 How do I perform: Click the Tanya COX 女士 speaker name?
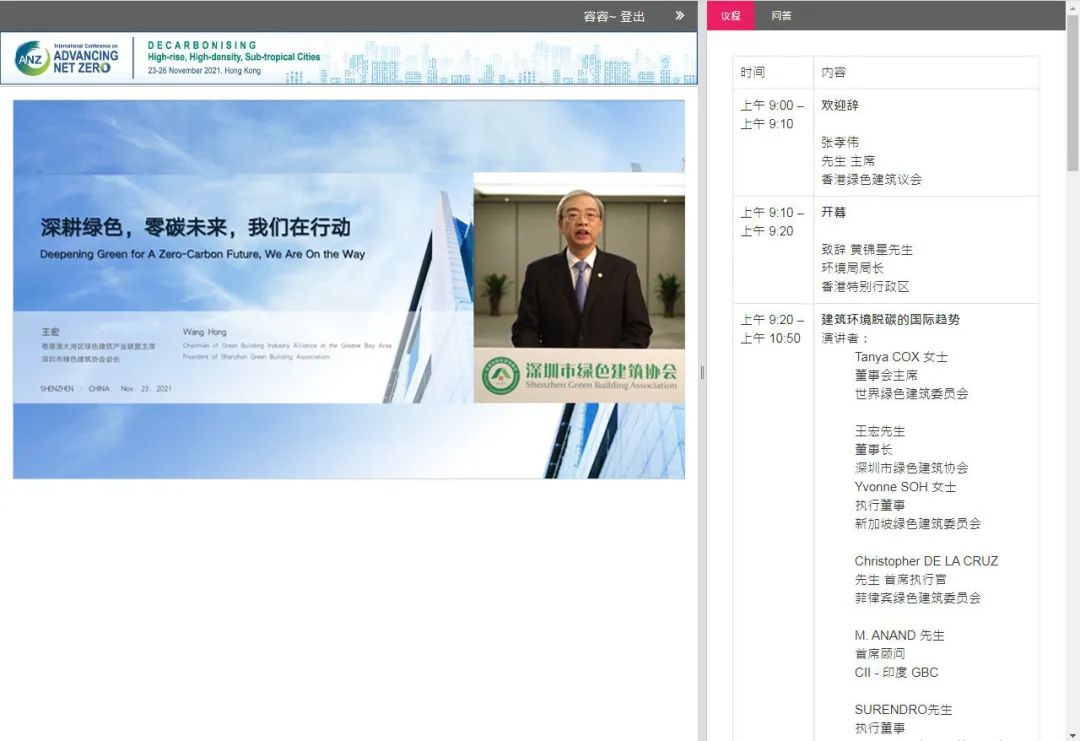point(901,357)
